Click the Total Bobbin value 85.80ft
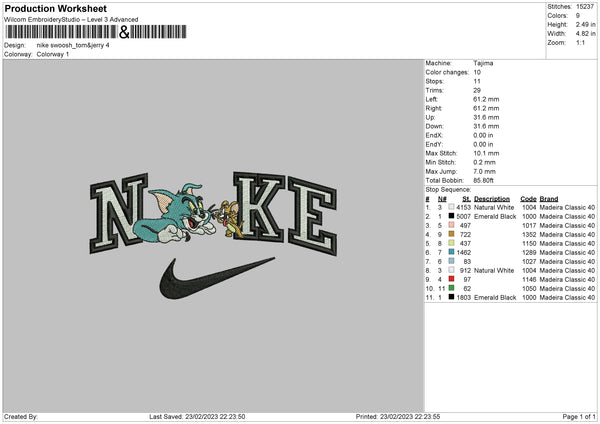 coord(483,180)
